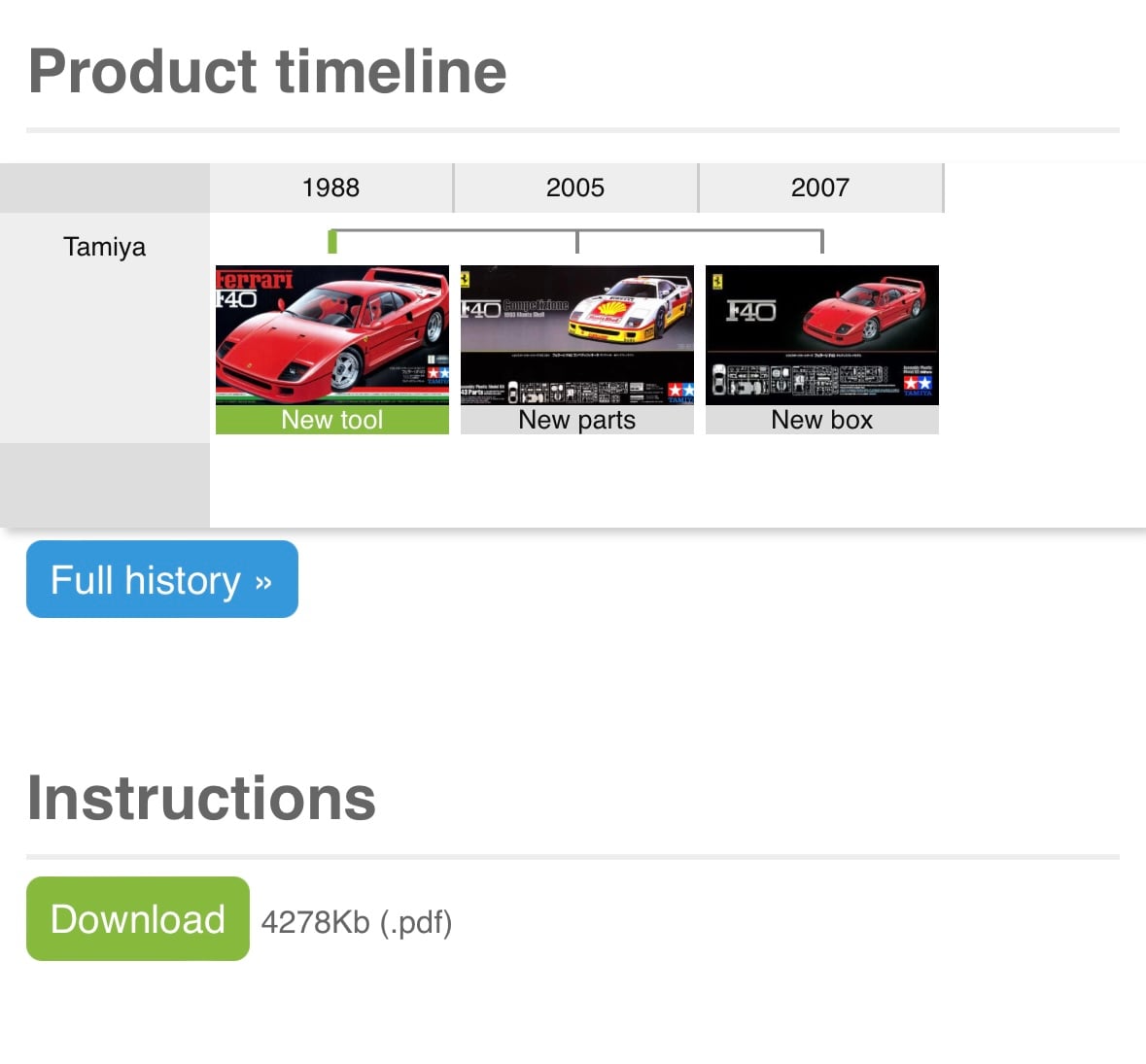
Task: Click the New box label
Action: 821,420
